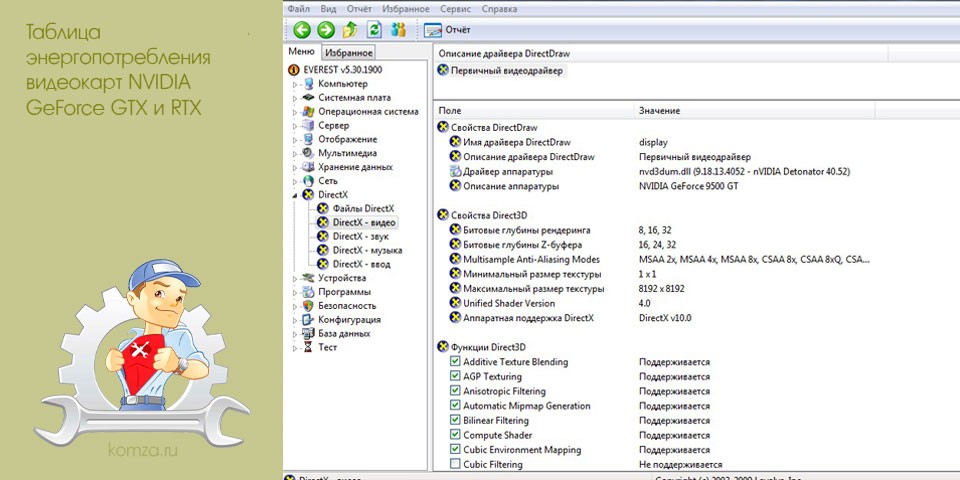Sort by the Значение column header
Viewport: 960px width, 480px height.
[x=754, y=111]
